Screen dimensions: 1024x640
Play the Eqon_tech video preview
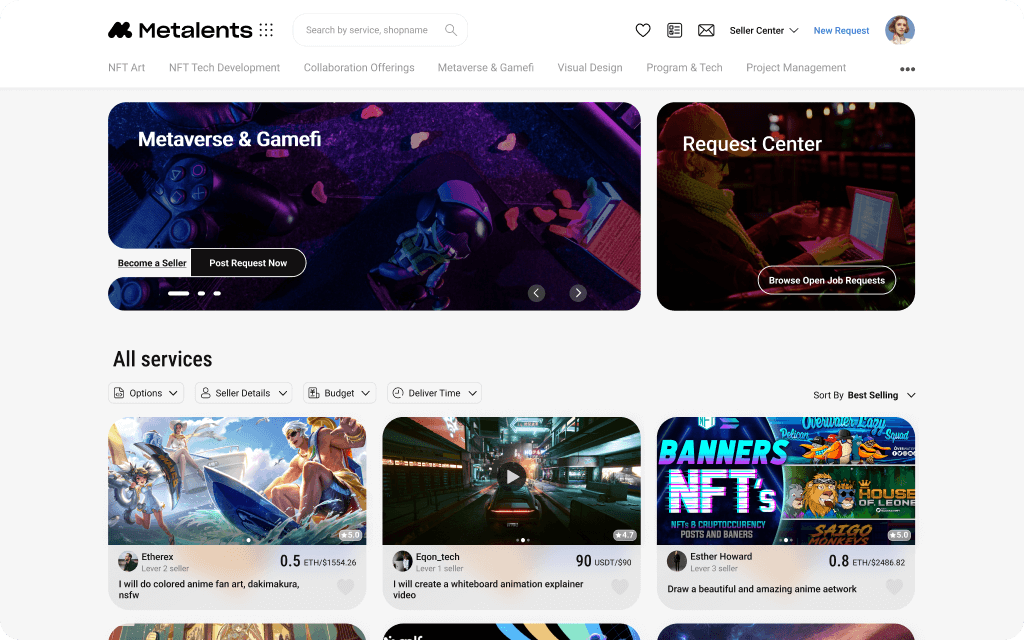tap(512, 477)
